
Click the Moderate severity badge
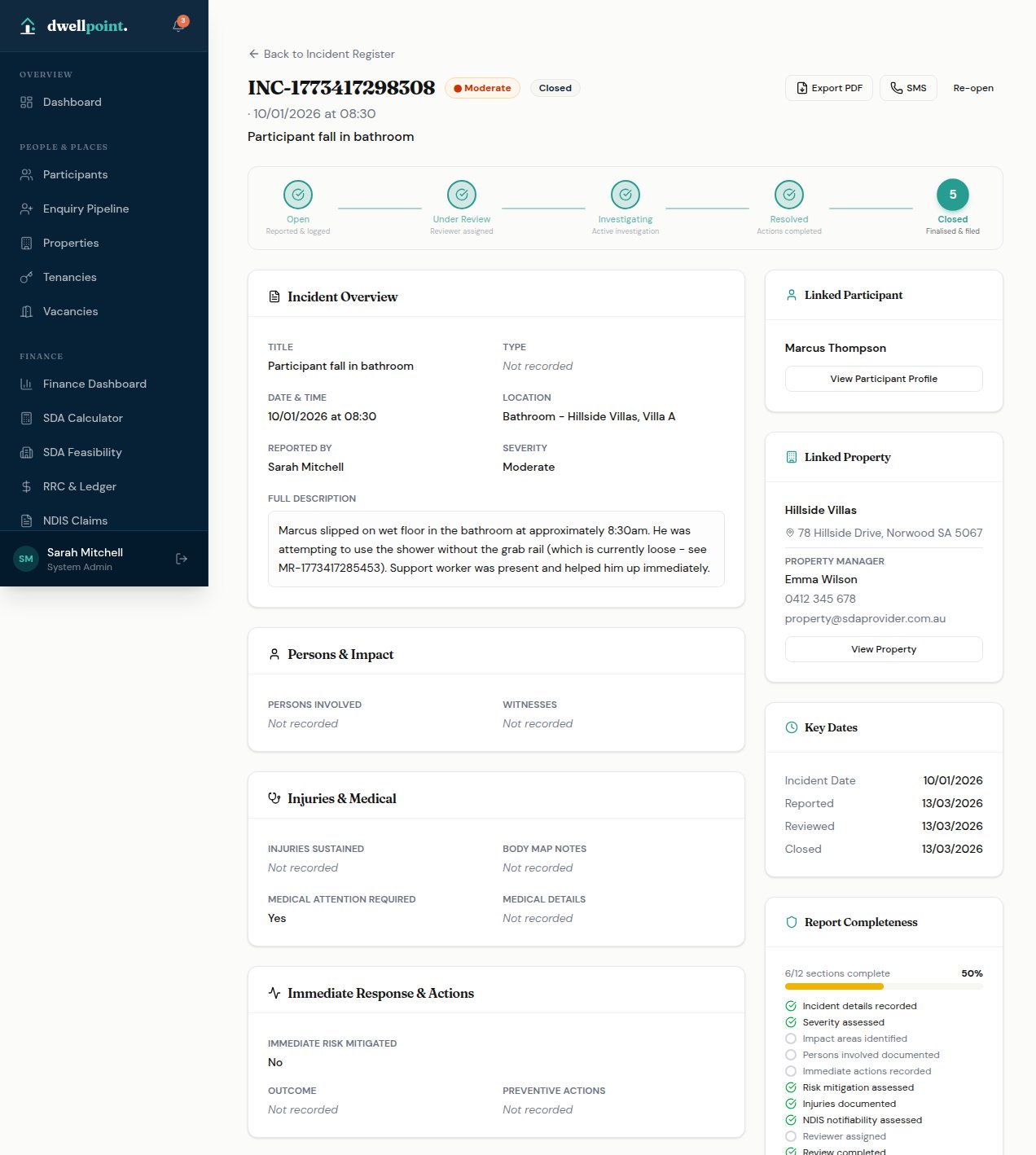tap(482, 88)
